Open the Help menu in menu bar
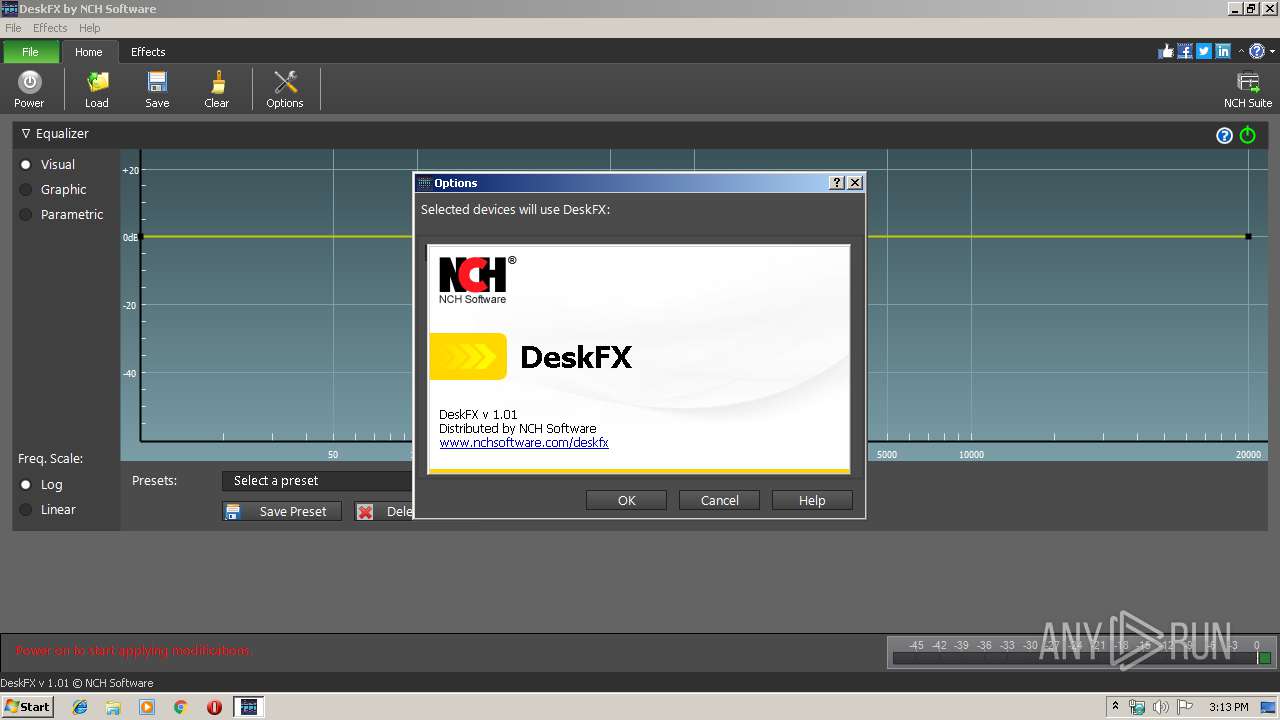This screenshot has width=1280, height=720. (x=89, y=28)
